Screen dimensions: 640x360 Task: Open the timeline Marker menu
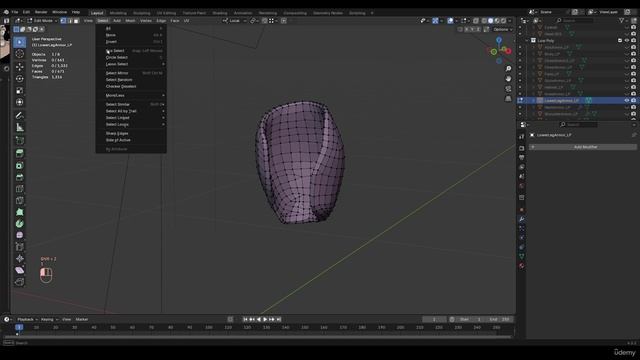82,319
